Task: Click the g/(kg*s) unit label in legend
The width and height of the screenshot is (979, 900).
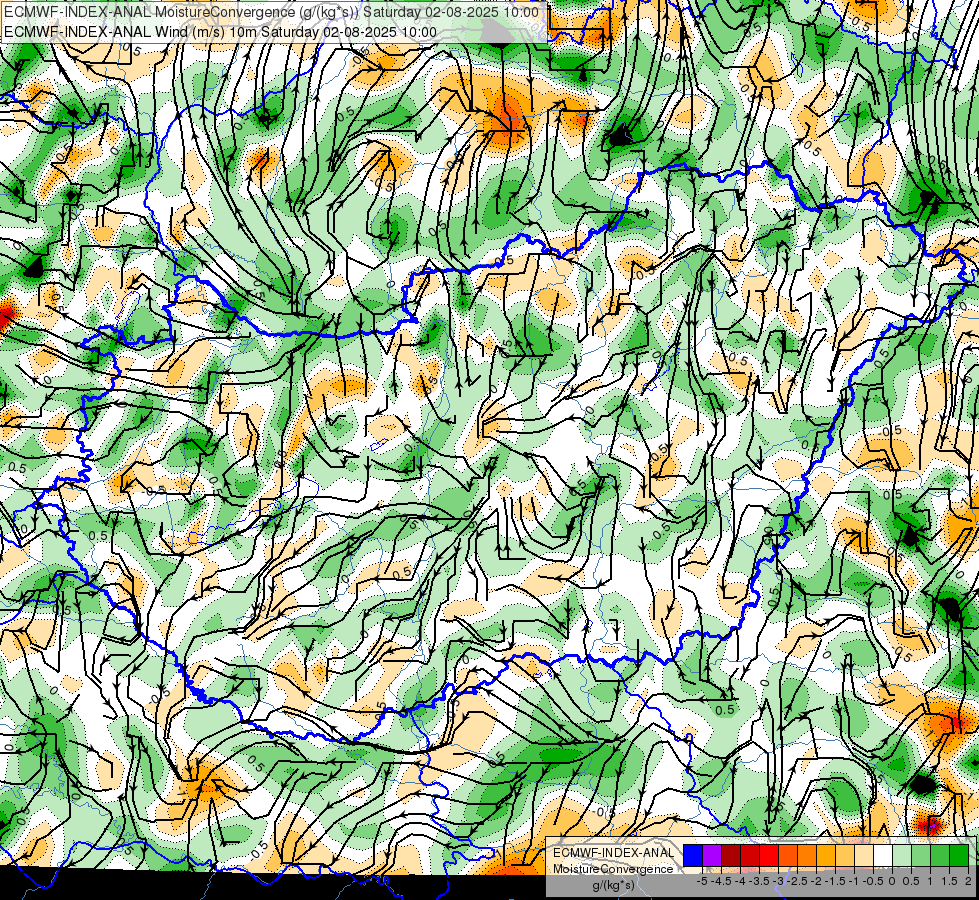Action: point(613,886)
